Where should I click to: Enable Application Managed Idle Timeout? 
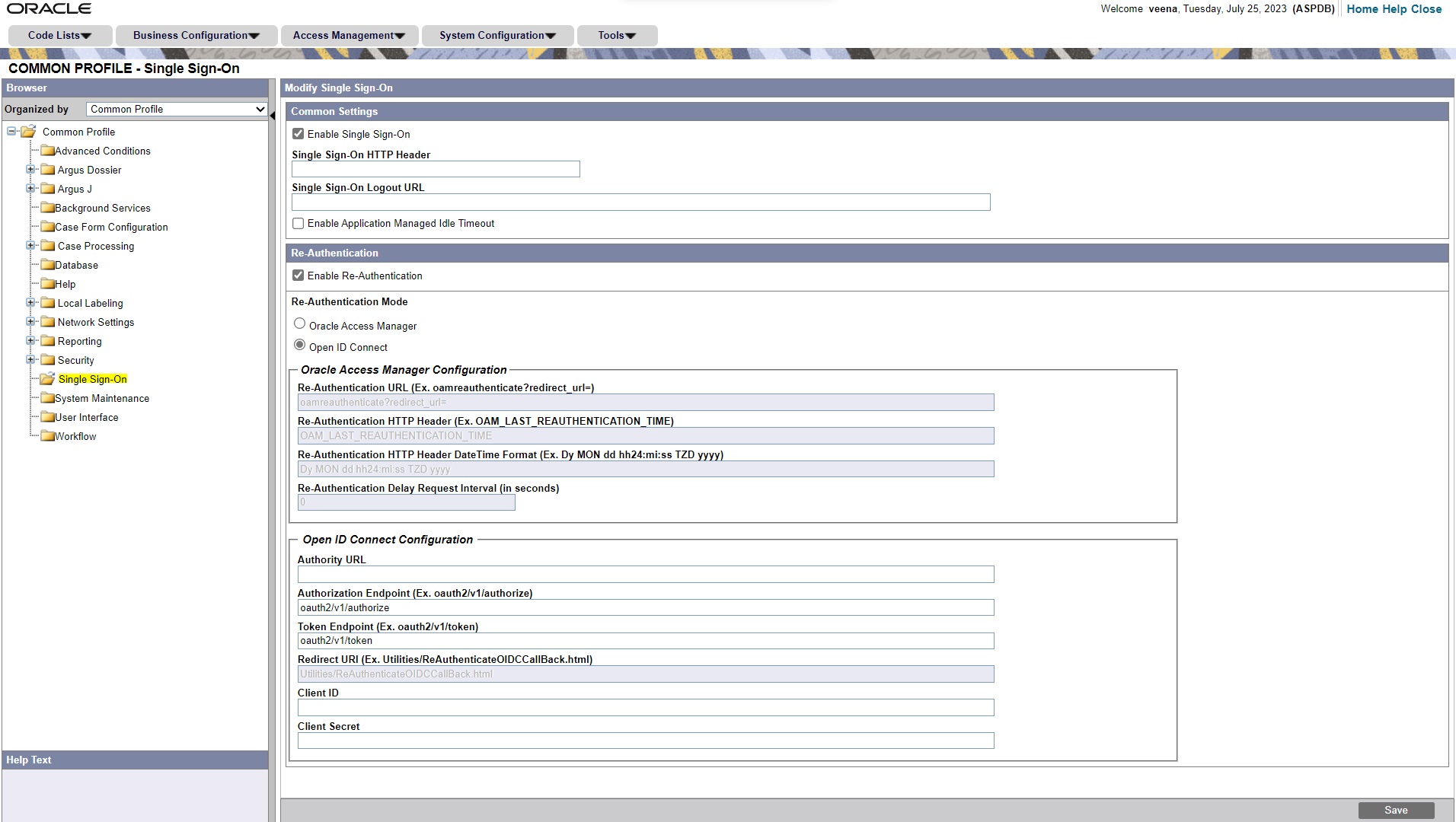pyautogui.click(x=298, y=222)
